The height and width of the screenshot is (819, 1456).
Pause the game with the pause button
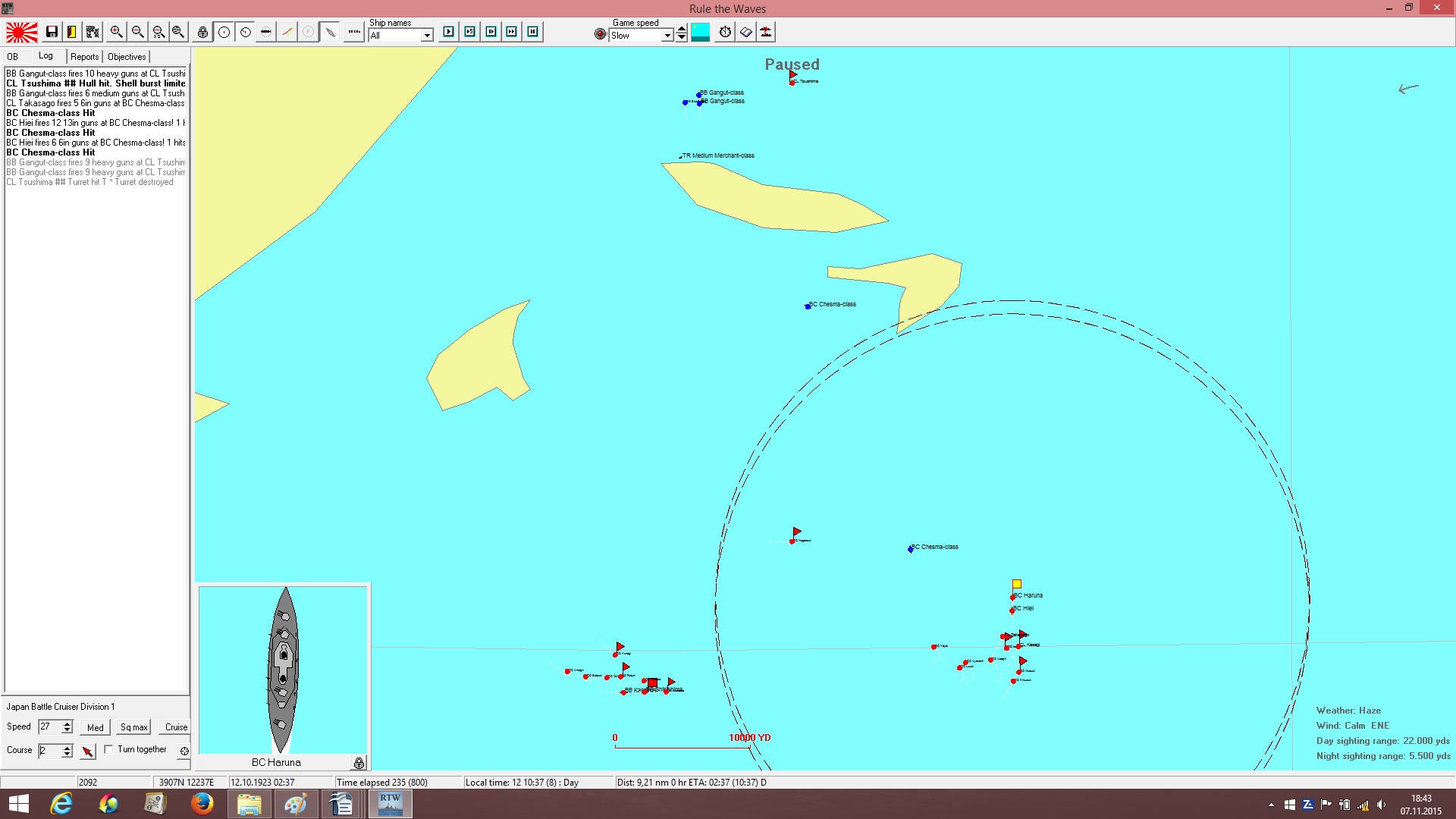[x=533, y=32]
